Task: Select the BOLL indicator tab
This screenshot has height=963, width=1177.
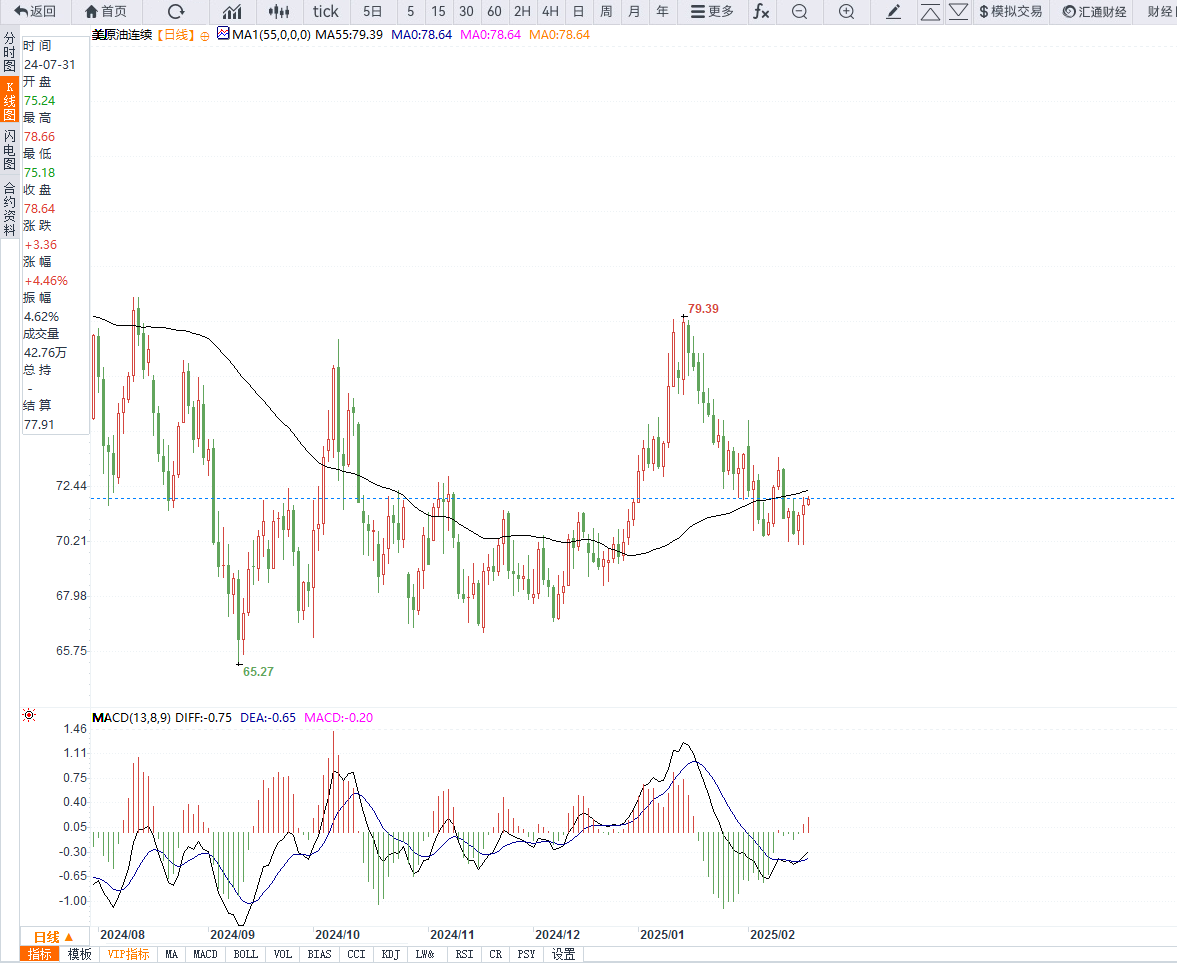Action: pyautogui.click(x=244, y=955)
